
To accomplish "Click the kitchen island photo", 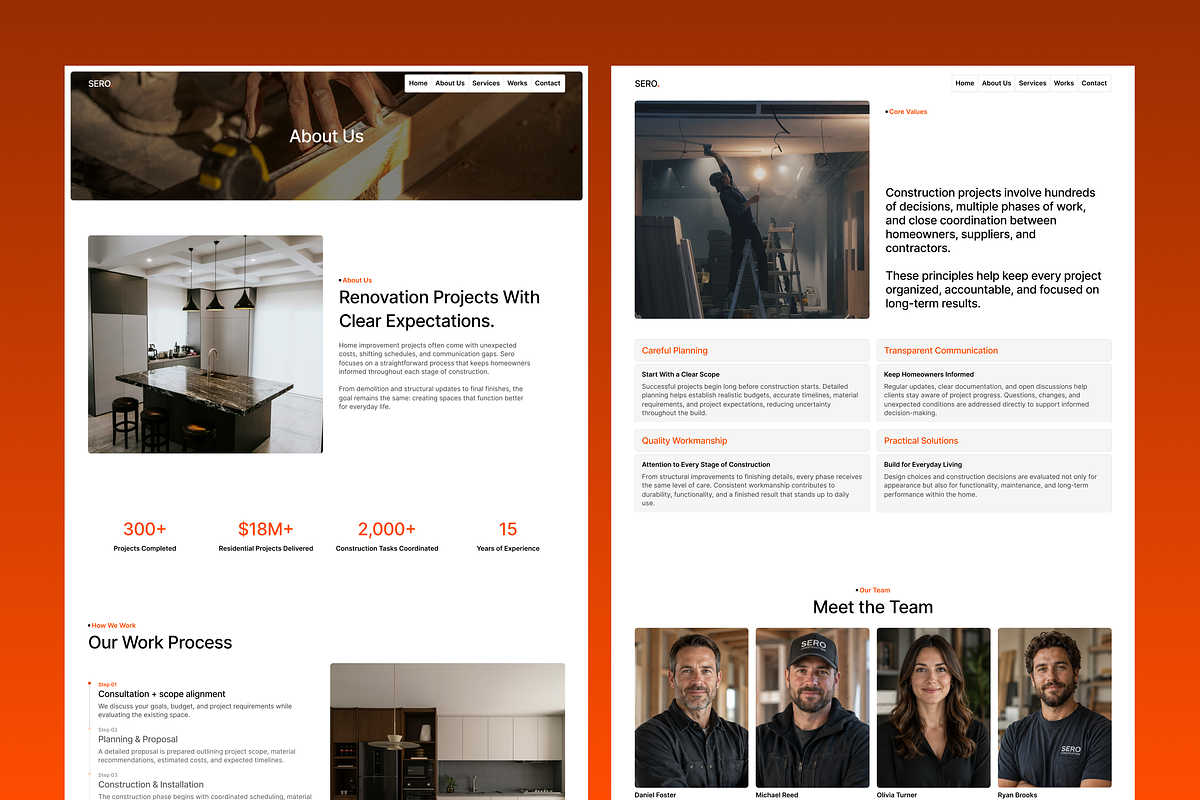I will coord(205,344).
